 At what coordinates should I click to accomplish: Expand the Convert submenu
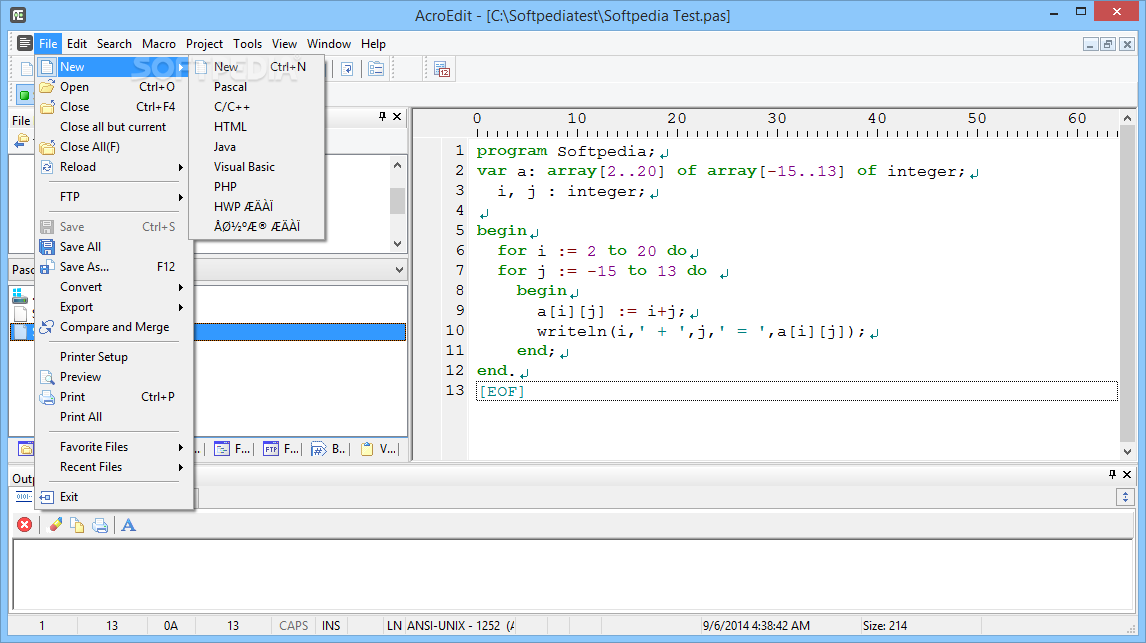click(114, 287)
